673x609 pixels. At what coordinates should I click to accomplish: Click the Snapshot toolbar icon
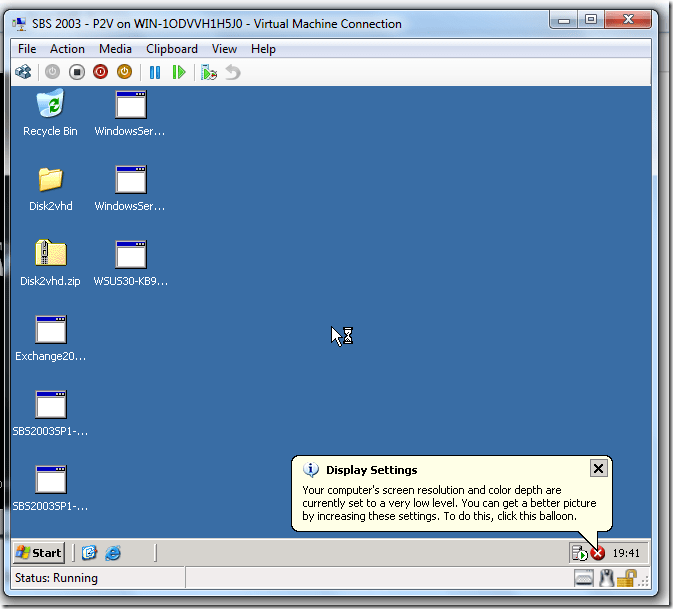208,72
